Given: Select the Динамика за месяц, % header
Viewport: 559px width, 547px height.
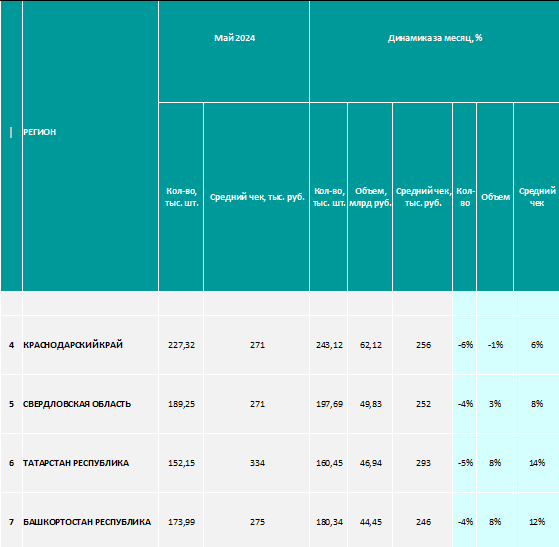Looking at the screenshot, I should pos(435,51).
